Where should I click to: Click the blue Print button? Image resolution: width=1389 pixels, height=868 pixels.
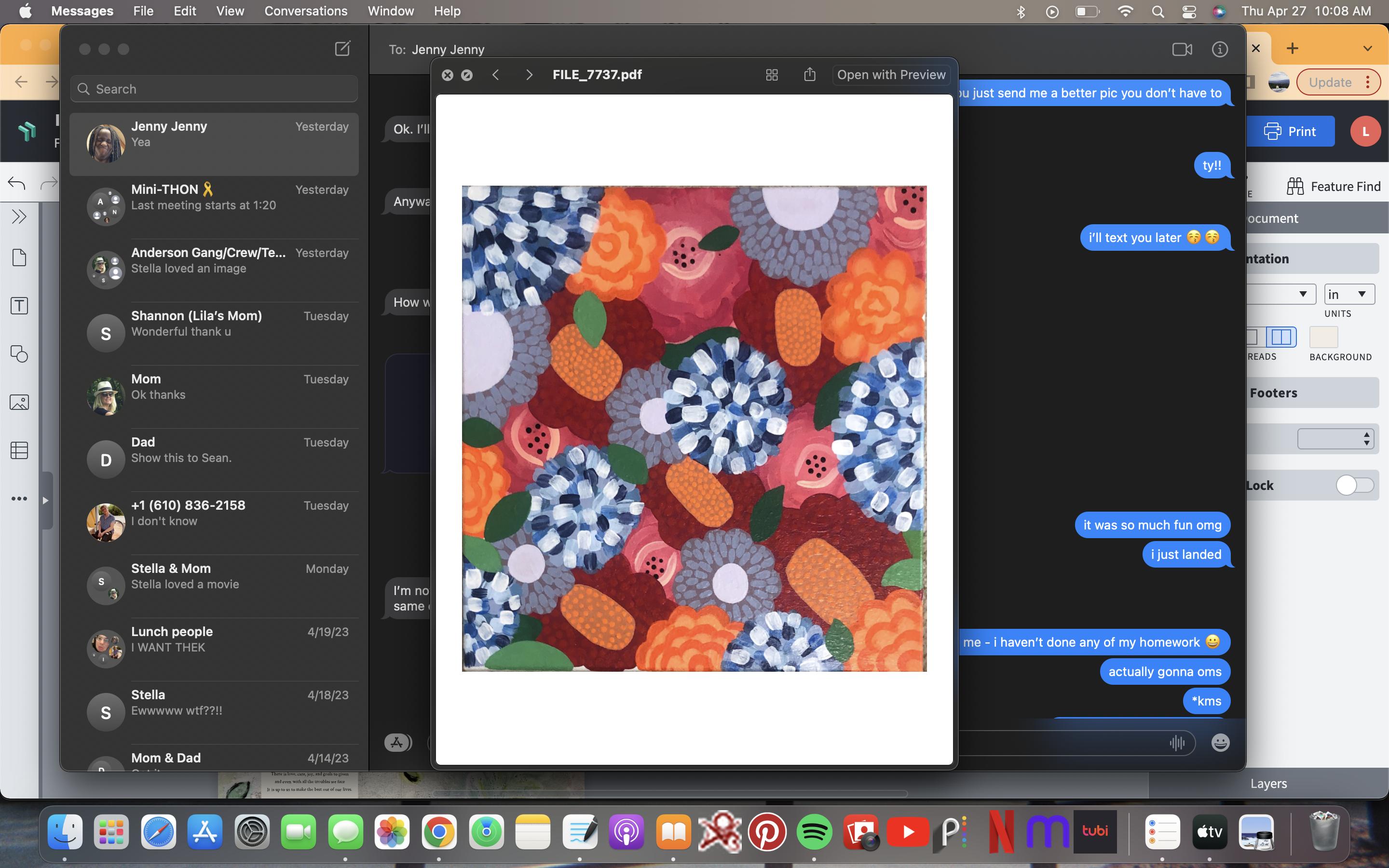click(x=1290, y=132)
